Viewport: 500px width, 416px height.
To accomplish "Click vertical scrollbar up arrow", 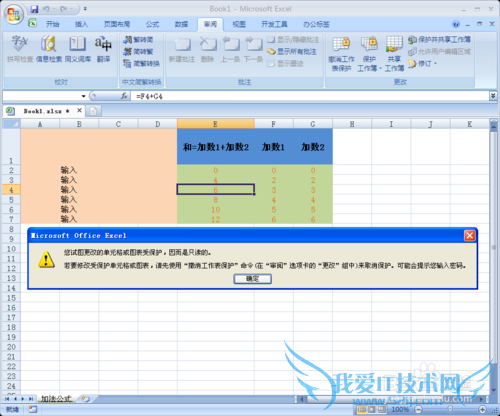I will point(494,127).
